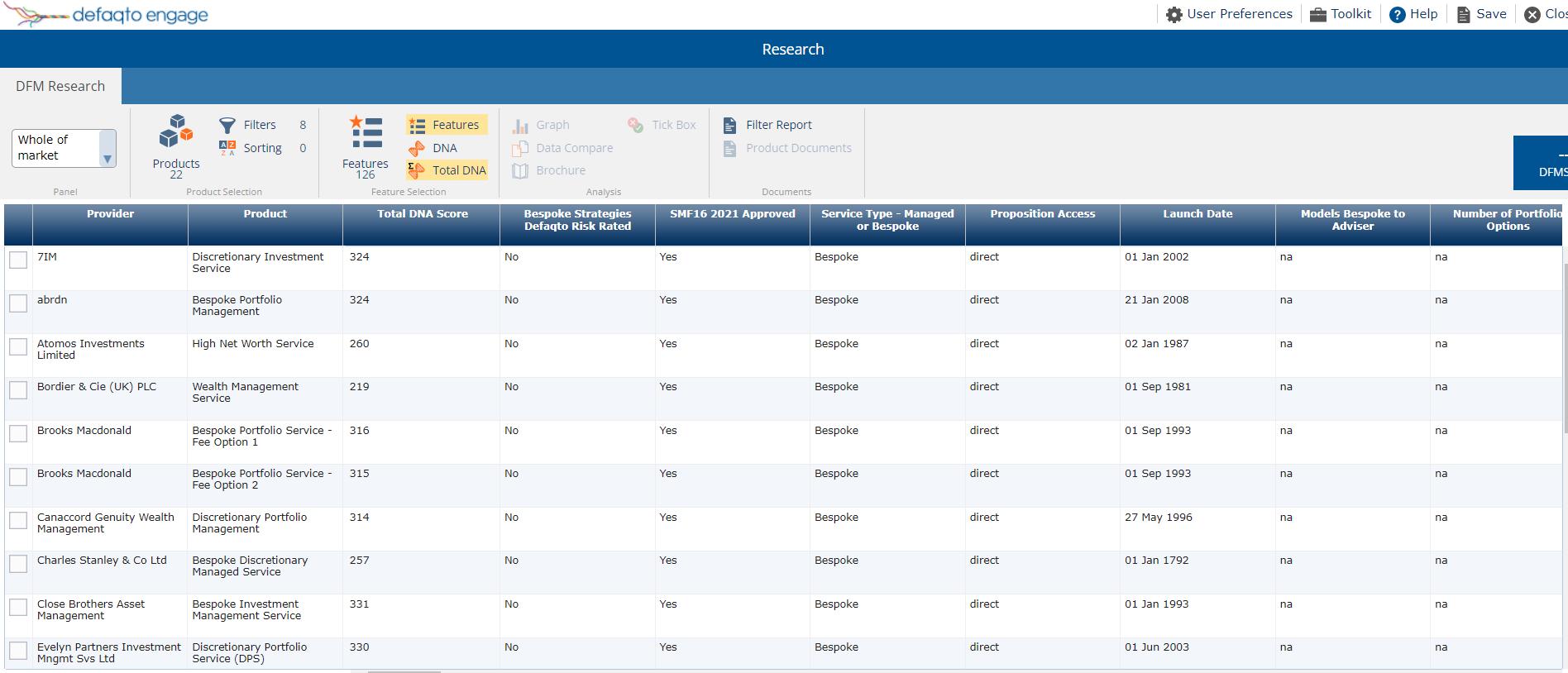Click the vertical scrollbar of the table
The width and height of the screenshot is (1568, 673).
(1565, 347)
